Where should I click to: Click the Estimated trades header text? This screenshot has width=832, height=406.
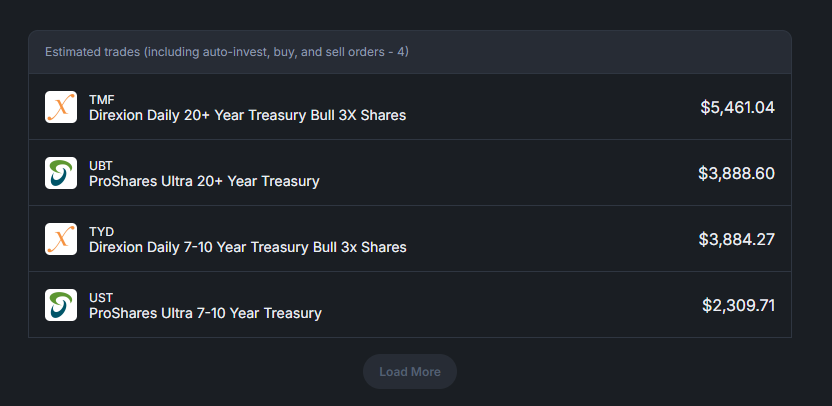pyautogui.click(x=227, y=52)
